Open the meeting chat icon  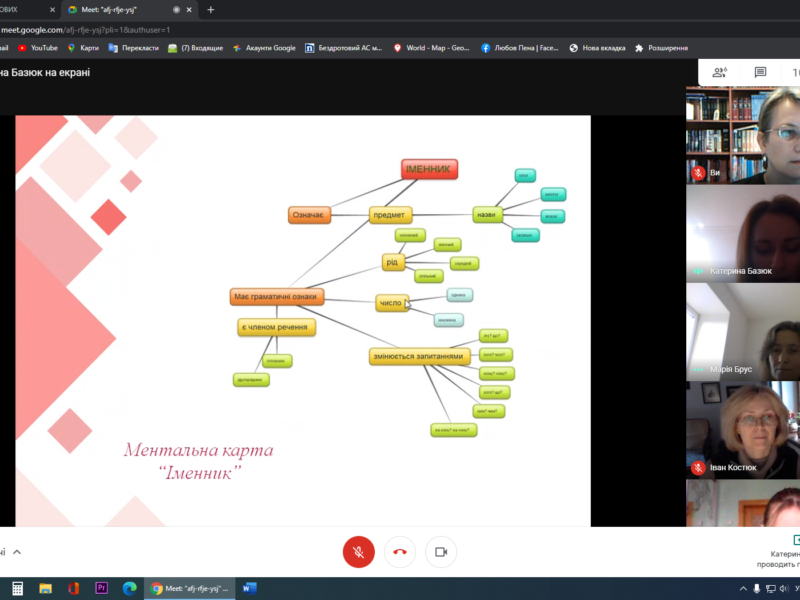[760, 72]
